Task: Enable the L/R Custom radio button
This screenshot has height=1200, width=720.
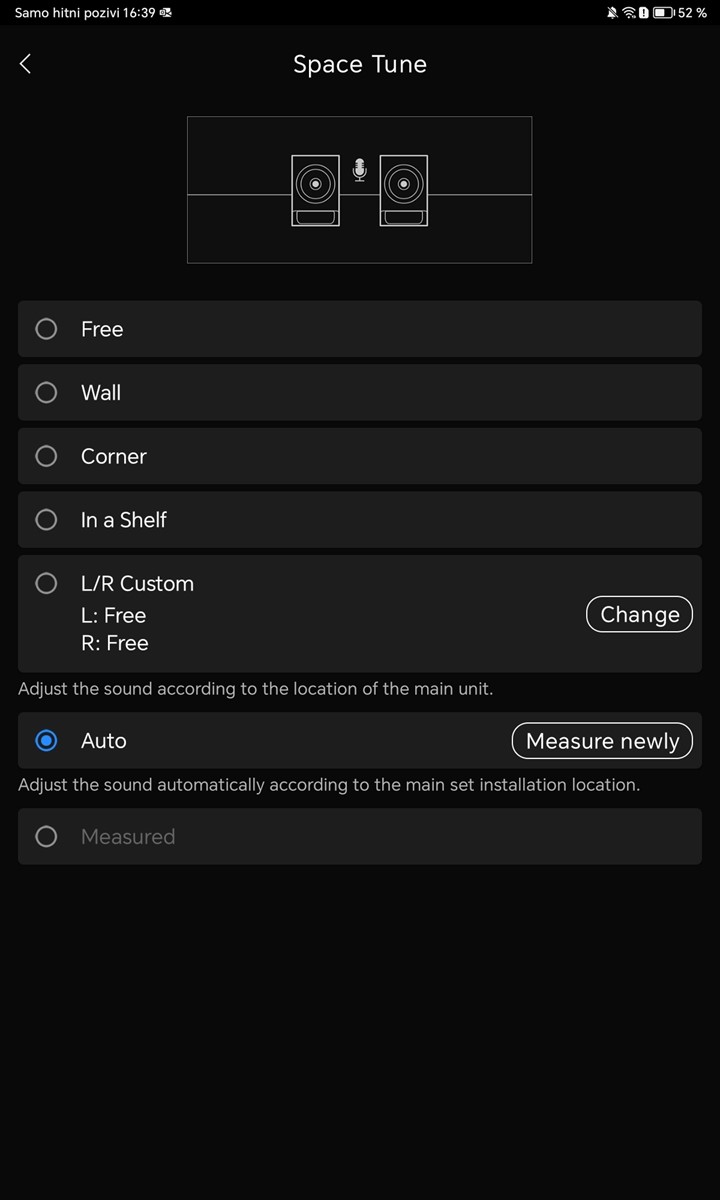Action: [x=46, y=583]
